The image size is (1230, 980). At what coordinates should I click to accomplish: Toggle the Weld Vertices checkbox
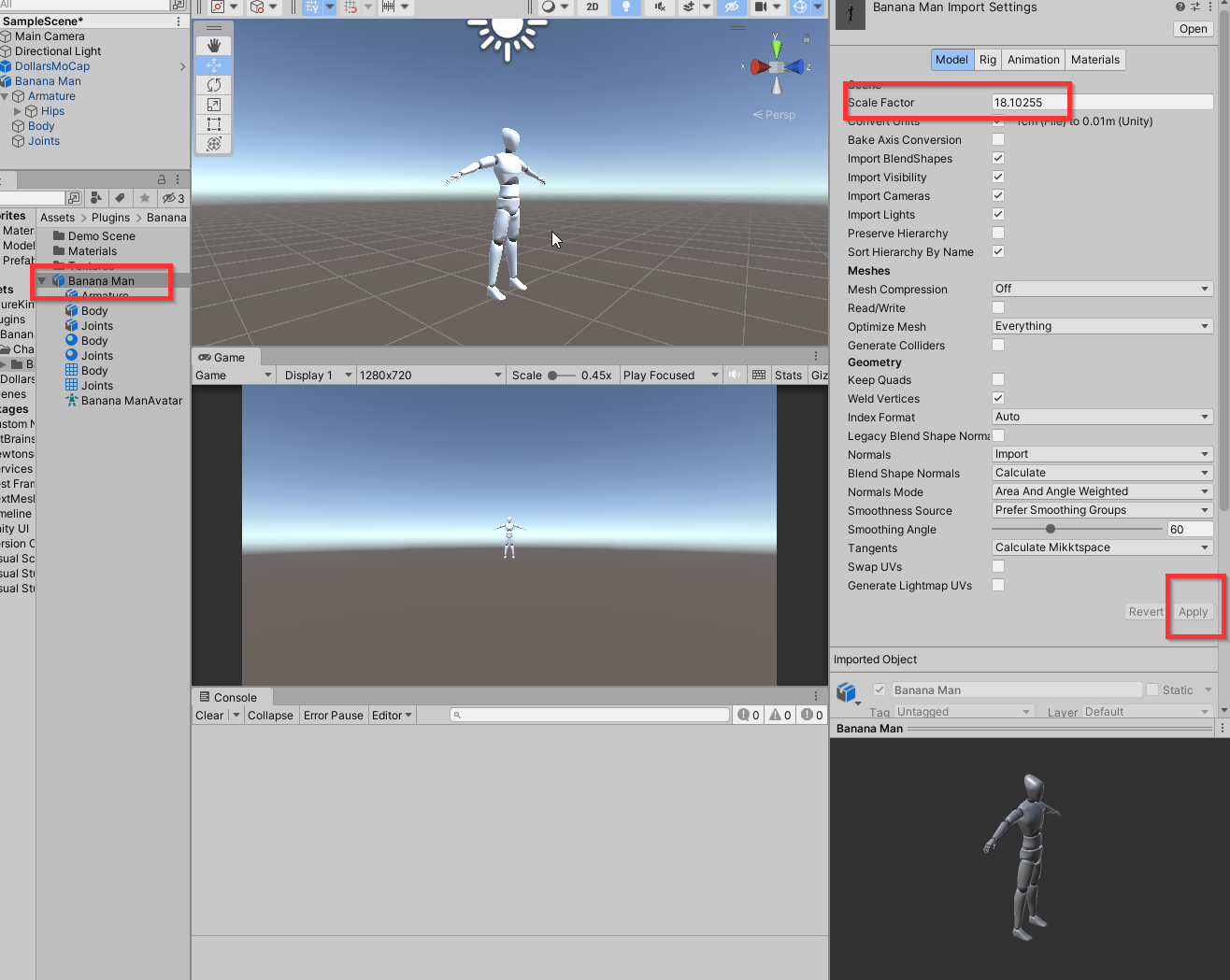point(998,398)
